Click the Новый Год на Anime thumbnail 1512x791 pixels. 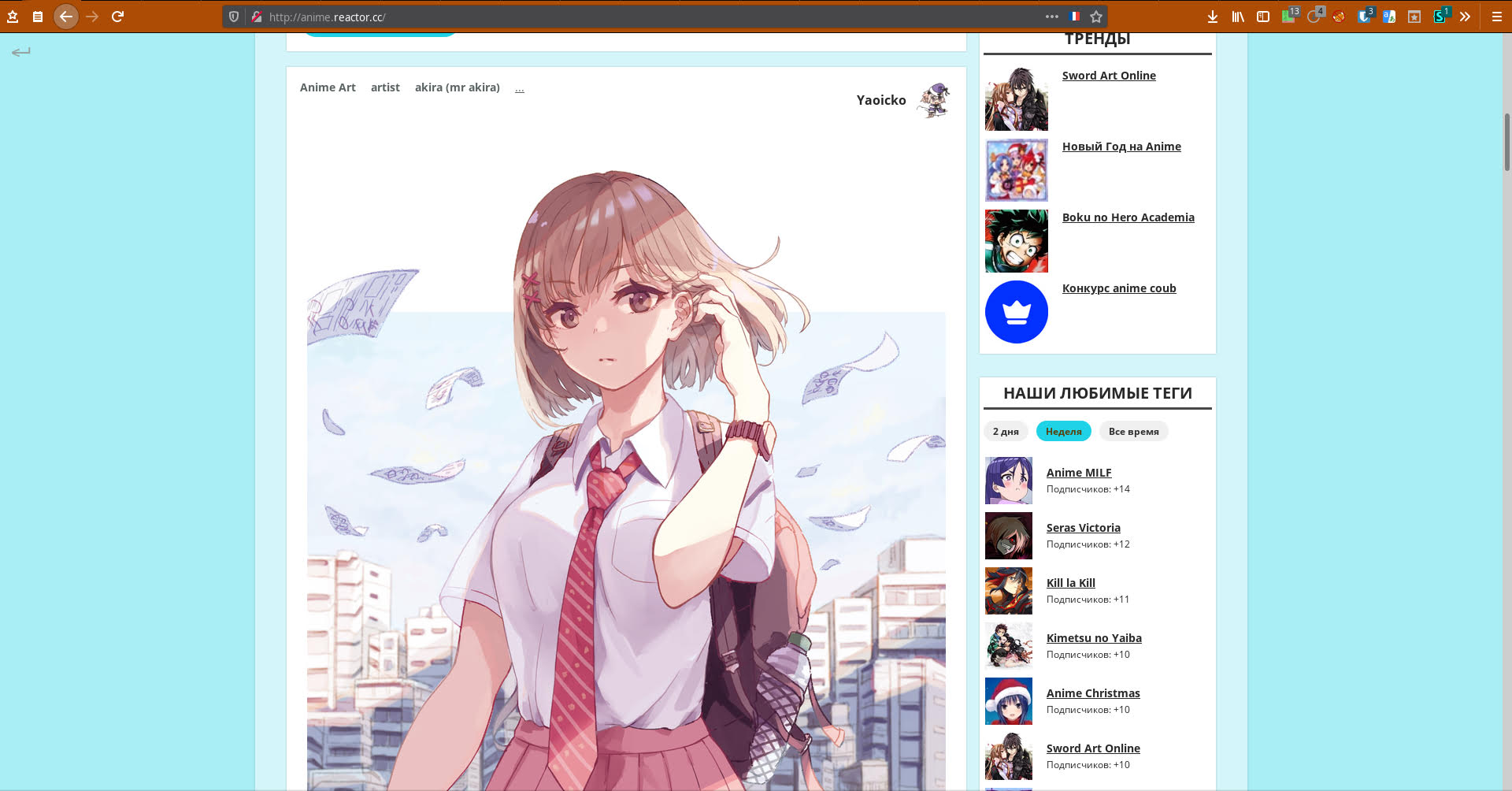tap(1017, 170)
